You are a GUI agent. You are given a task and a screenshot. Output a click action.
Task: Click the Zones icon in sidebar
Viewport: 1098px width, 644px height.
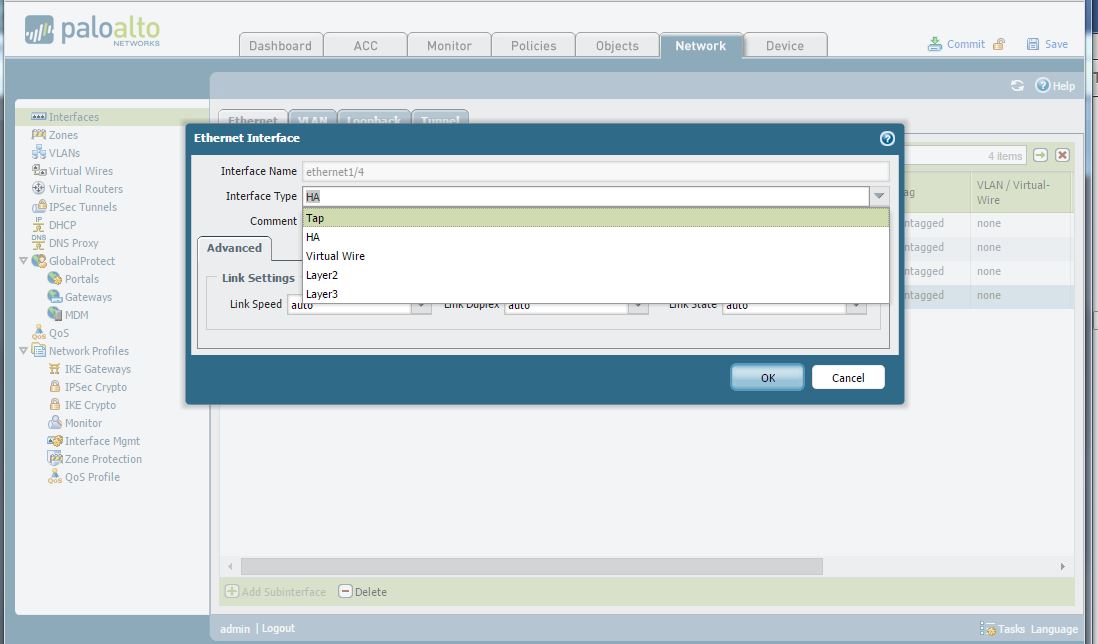[39, 134]
